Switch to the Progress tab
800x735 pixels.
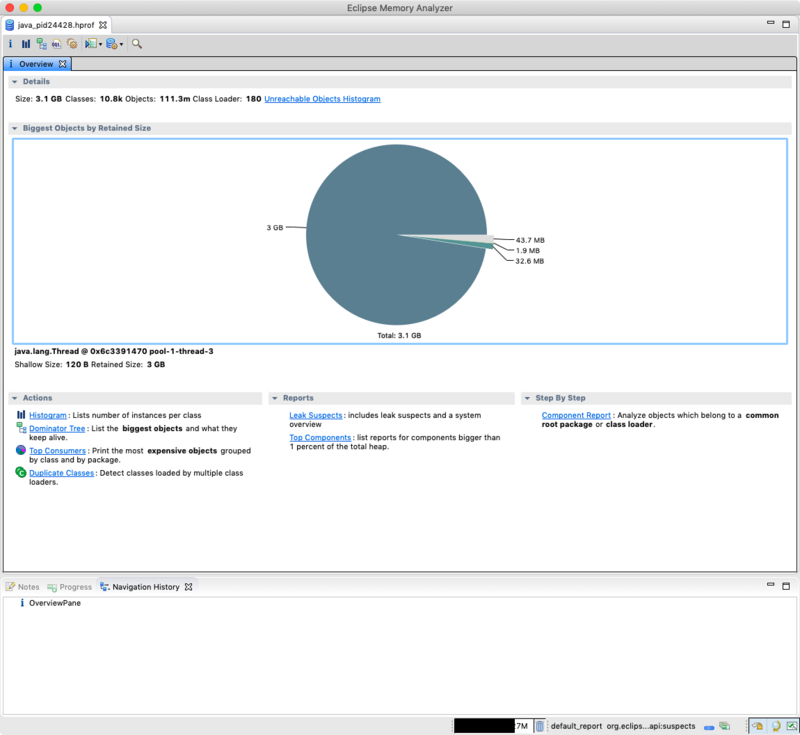[x=70, y=587]
